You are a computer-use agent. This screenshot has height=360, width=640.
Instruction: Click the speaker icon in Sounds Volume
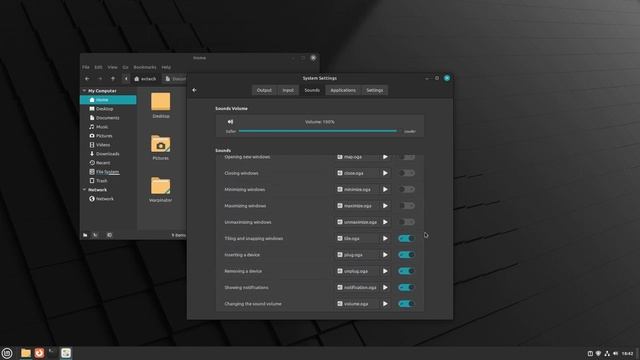coord(230,122)
